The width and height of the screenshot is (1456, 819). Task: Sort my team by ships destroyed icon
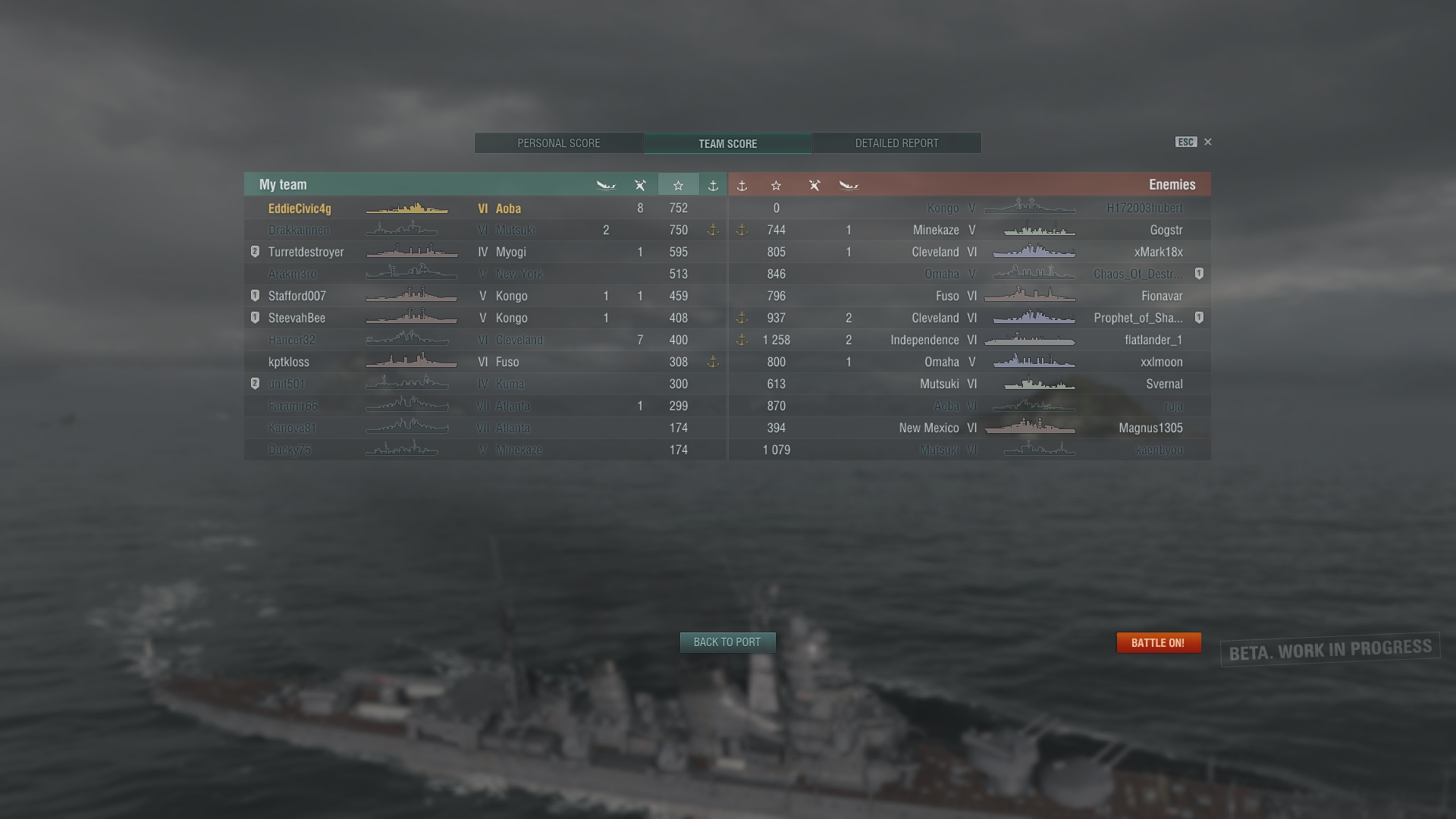(x=606, y=185)
